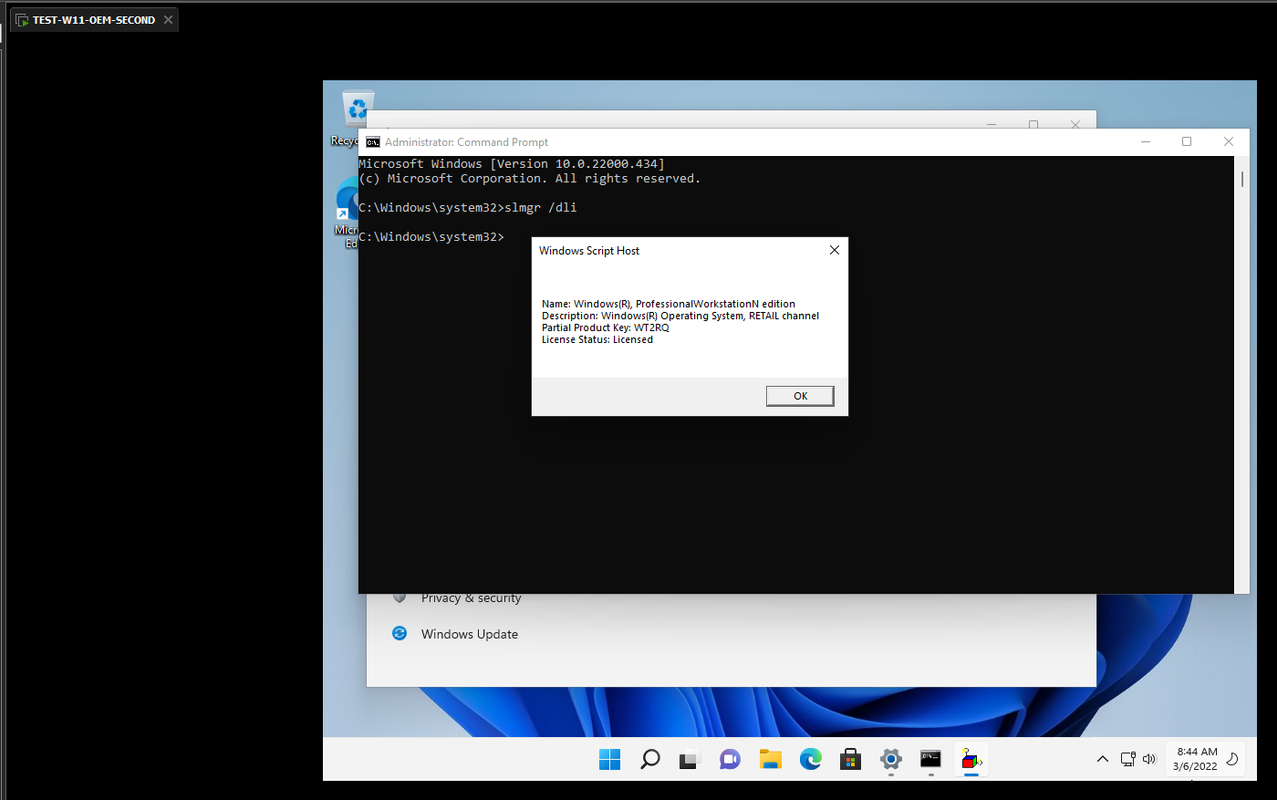Click the Windows Update sync icon
1277x800 pixels.
click(399, 633)
